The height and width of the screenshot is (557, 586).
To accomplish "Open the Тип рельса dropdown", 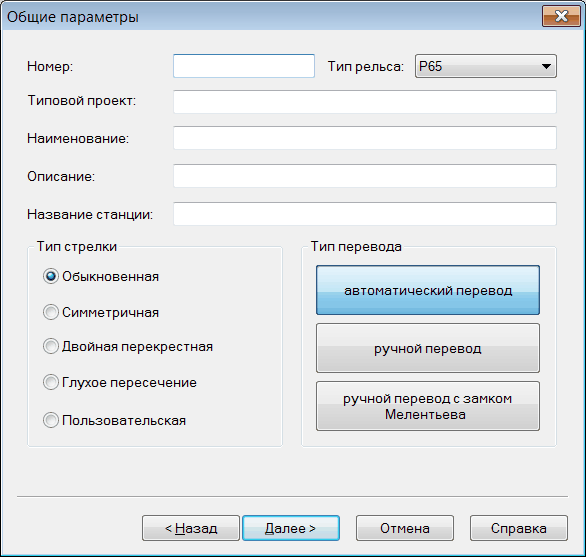I will pos(485,66).
